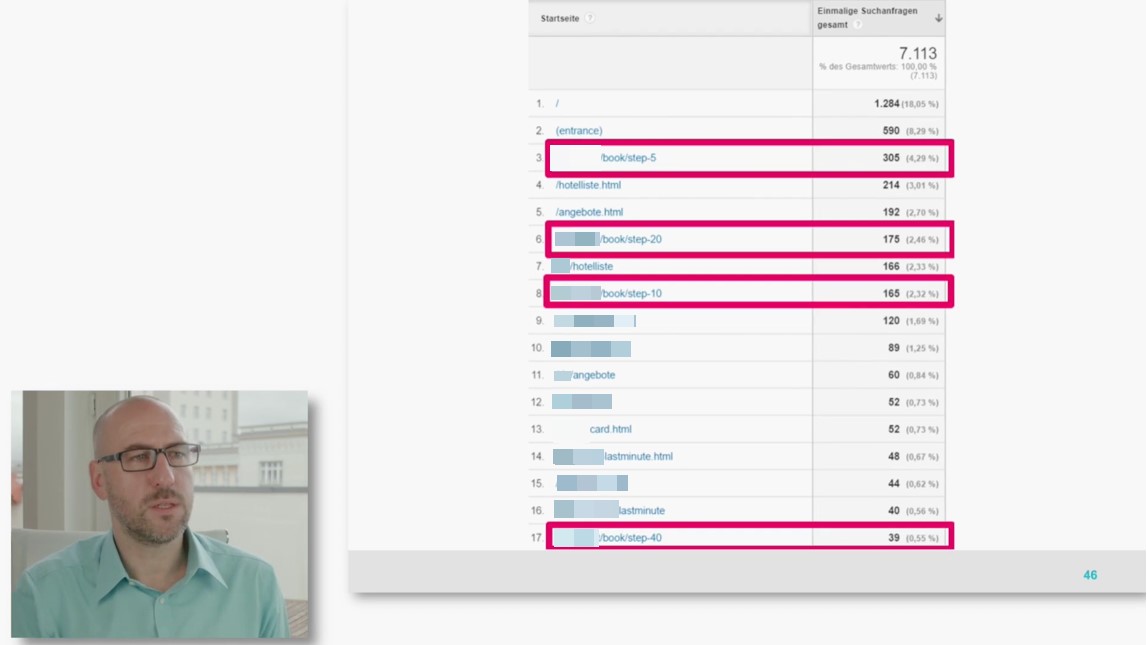Click the presenter video thumbnail
Viewport: 1147px width, 645px height.
[x=159, y=514]
